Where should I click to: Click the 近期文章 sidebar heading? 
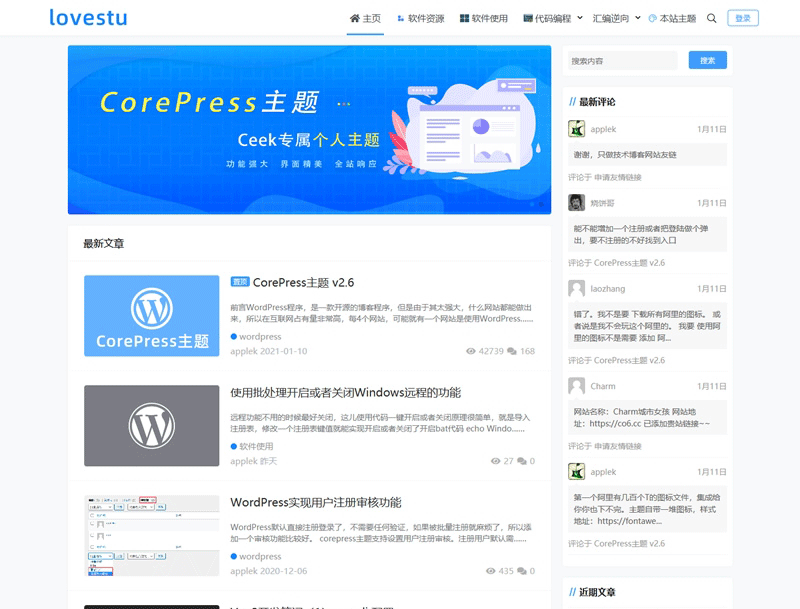597,592
